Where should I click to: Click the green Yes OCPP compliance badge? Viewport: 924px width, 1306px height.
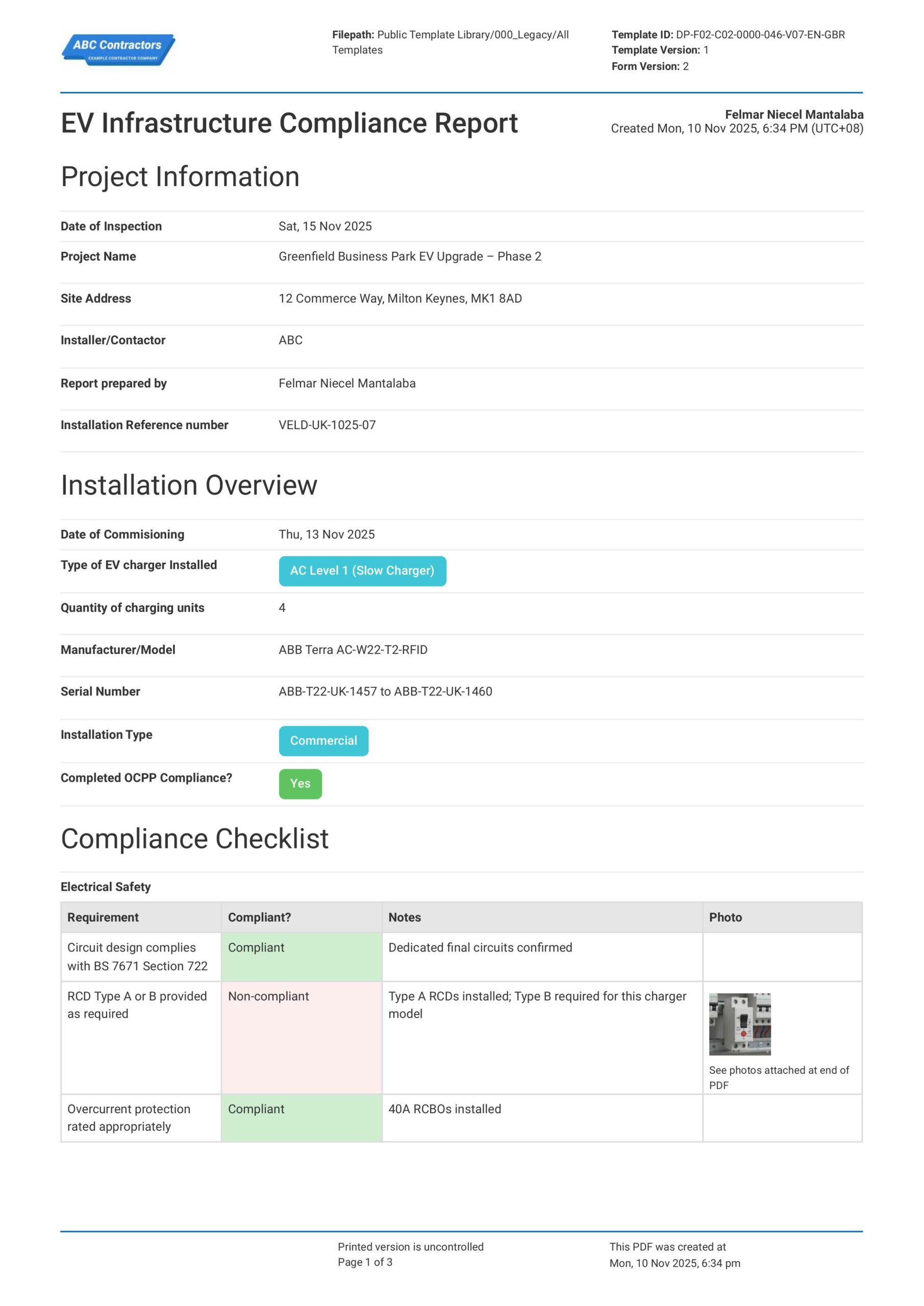300,784
